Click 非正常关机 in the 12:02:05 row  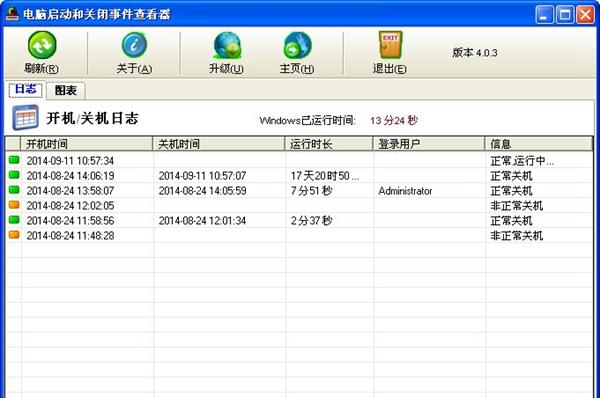(x=517, y=206)
